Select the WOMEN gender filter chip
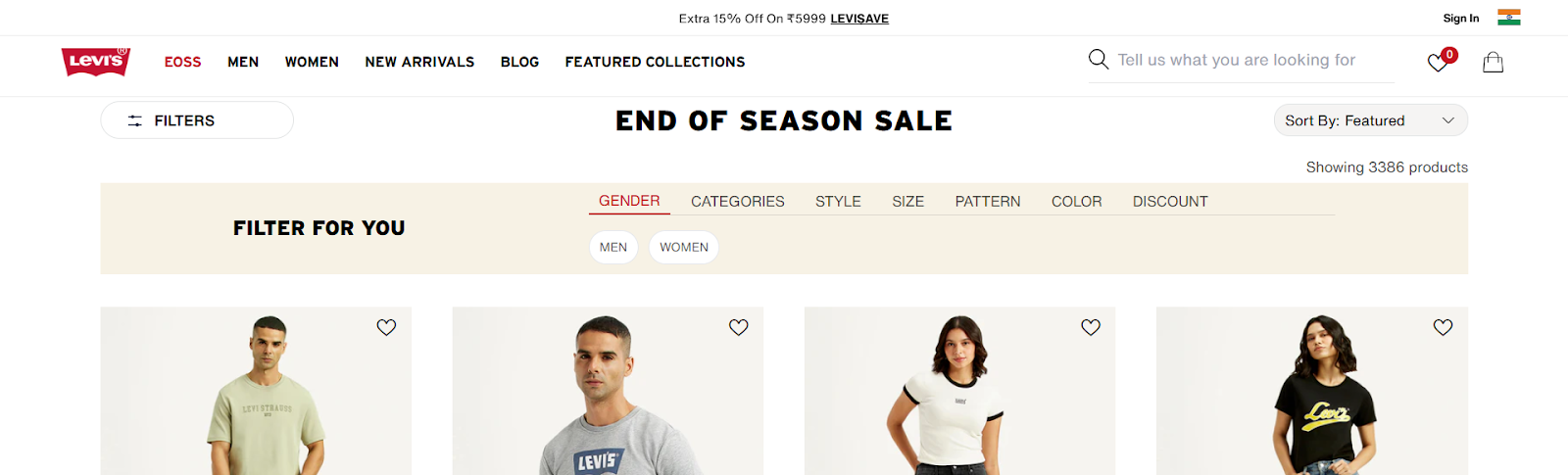 (683, 247)
